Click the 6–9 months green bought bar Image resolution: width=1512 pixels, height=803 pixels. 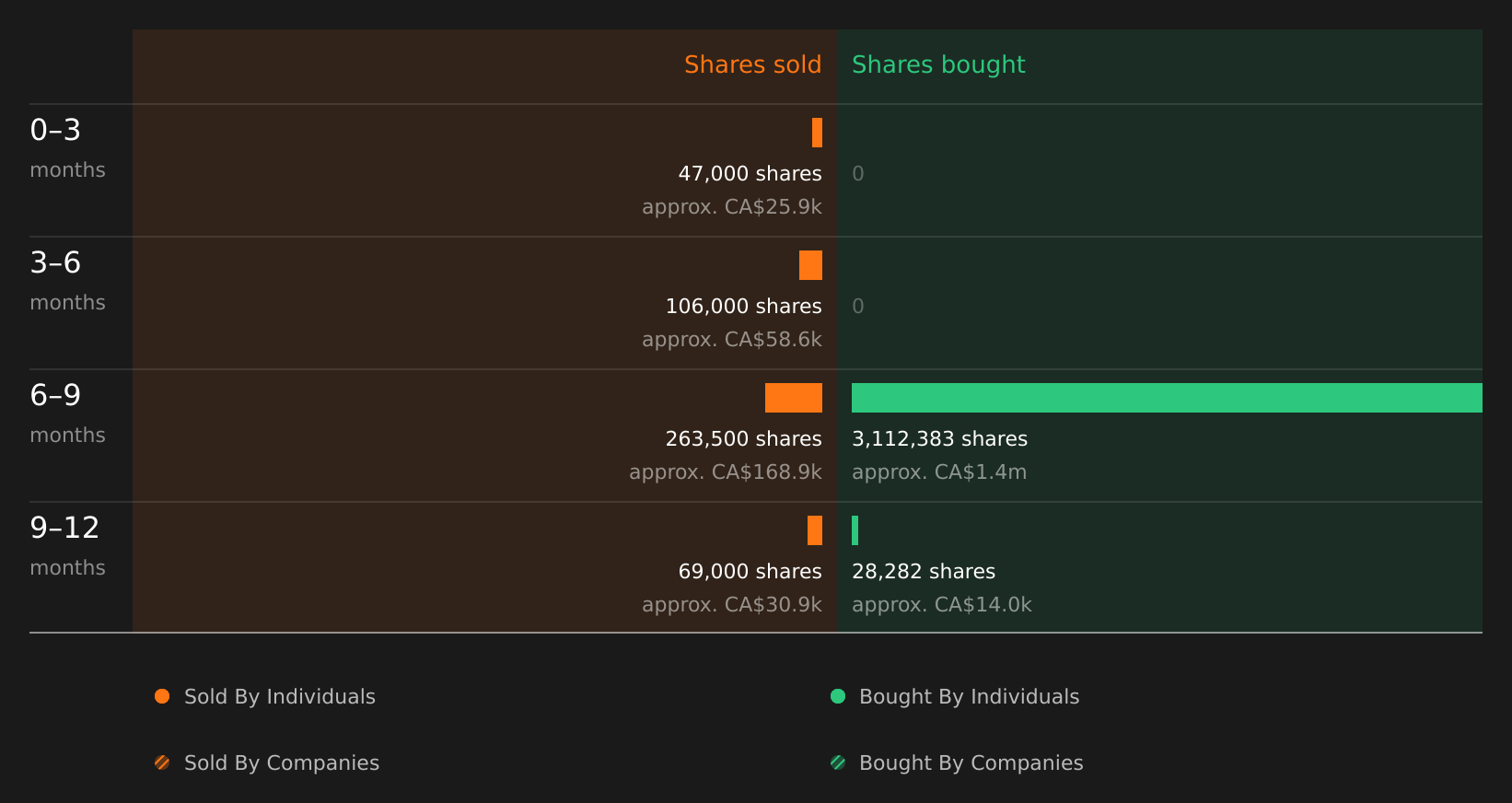(x=1167, y=398)
